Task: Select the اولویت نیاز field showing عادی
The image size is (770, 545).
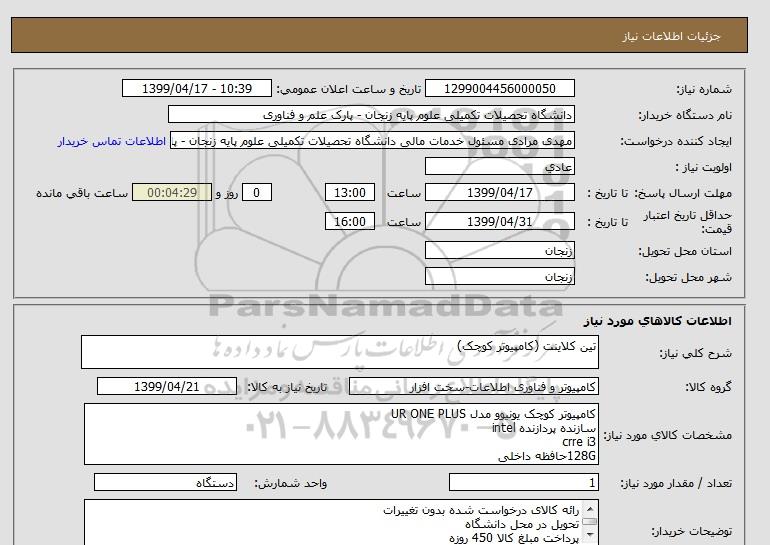Action: pyautogui.click(x=499, y=167)
